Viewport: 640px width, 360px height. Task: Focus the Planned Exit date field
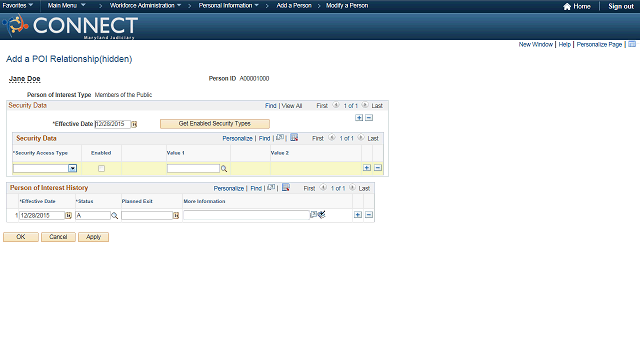pos(147,215)
